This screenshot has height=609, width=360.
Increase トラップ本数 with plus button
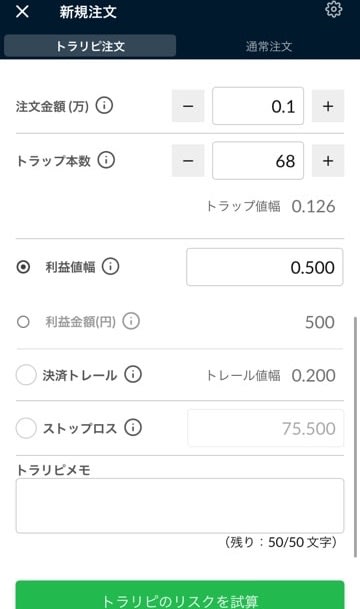(328, 160)
